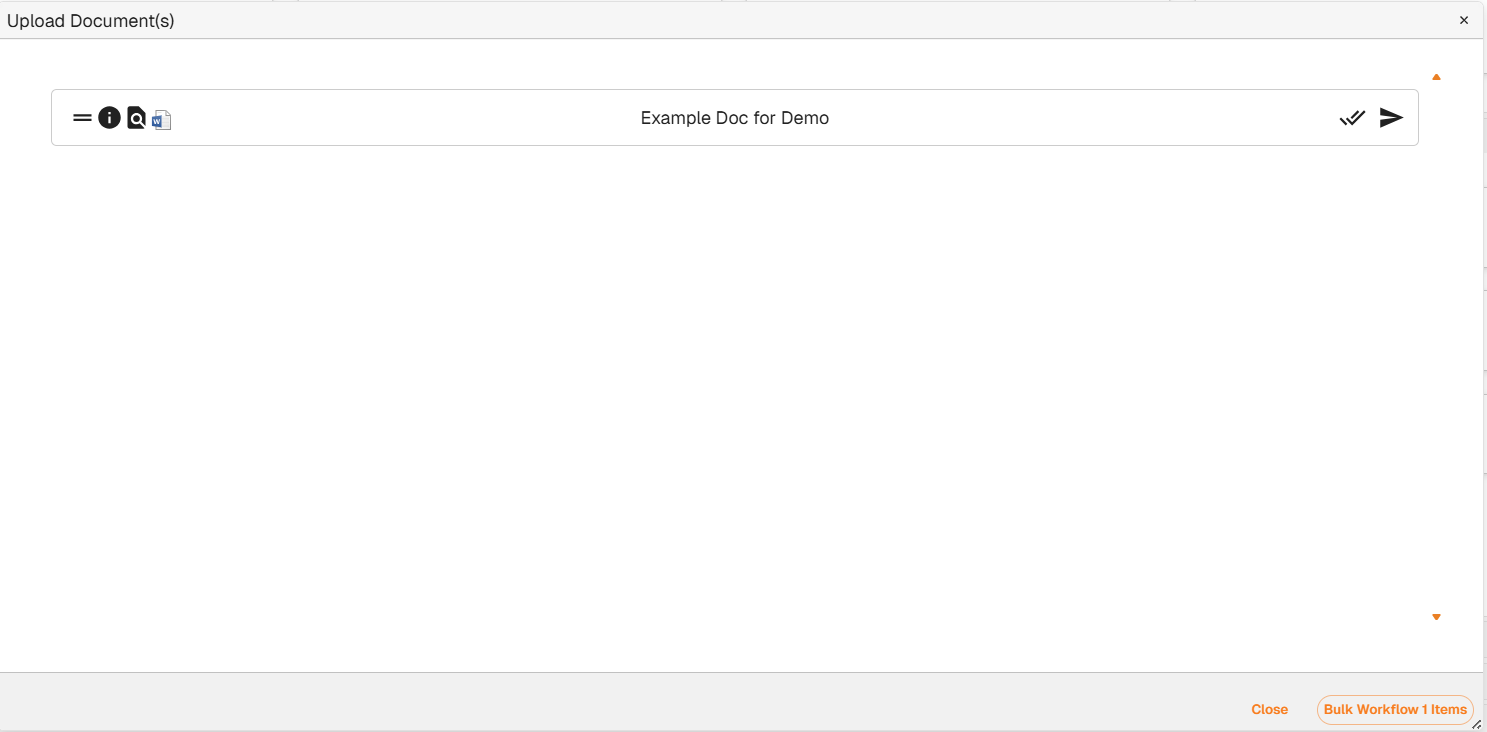Click the Word file type icon
Viewport: 1487px width, 732px height.
pos(162,120)
